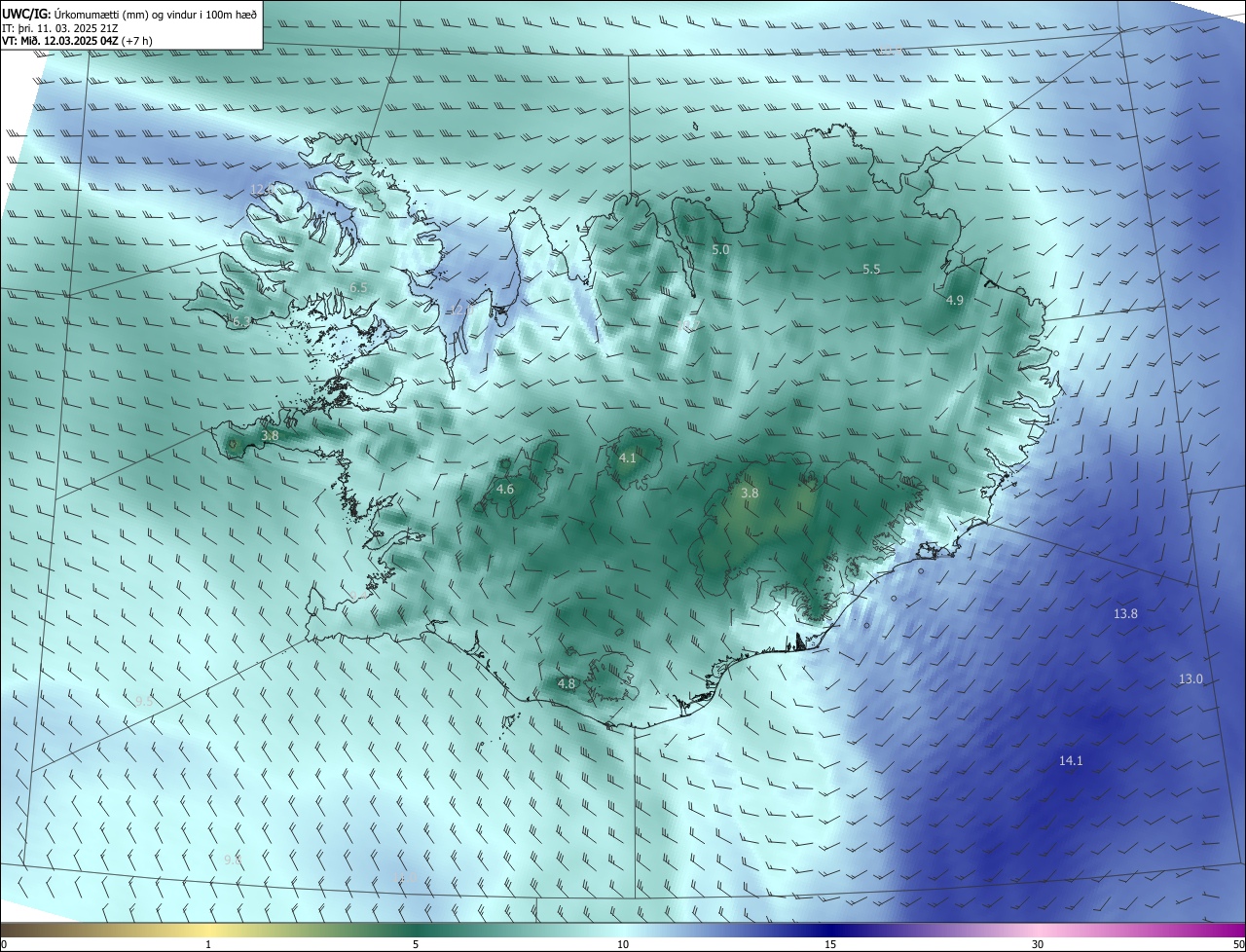Select the 5.5 value label on the map
1246x952 pixels.
tap(871, 270)
